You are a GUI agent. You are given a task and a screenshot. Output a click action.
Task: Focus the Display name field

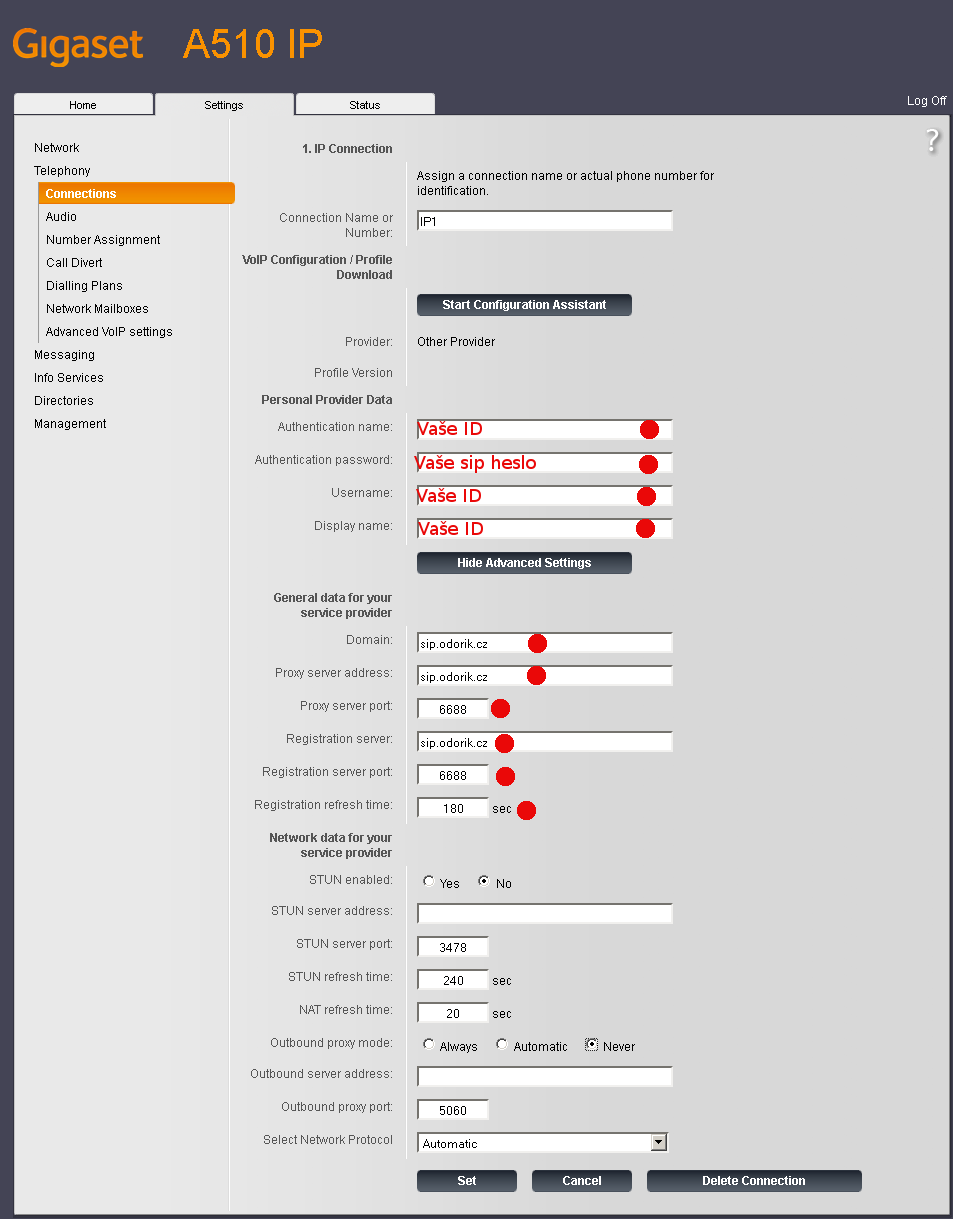[x=545, y=529]
